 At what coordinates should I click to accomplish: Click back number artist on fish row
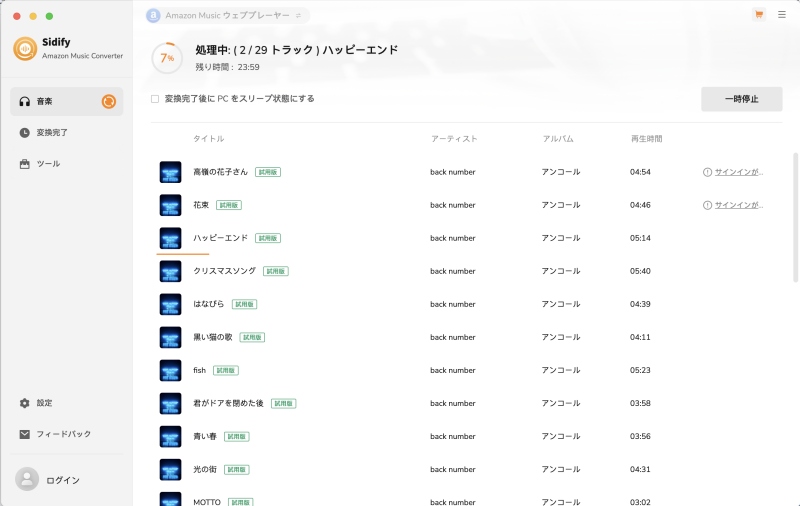click(453, 370)
